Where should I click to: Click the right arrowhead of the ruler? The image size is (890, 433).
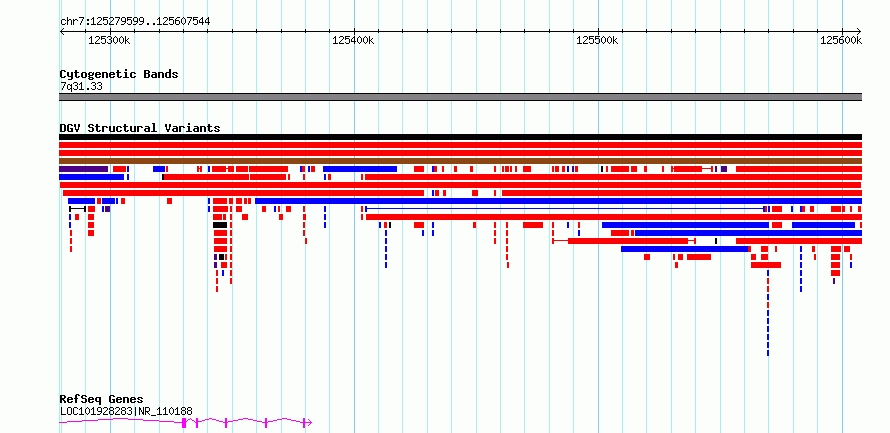point(859,31)
